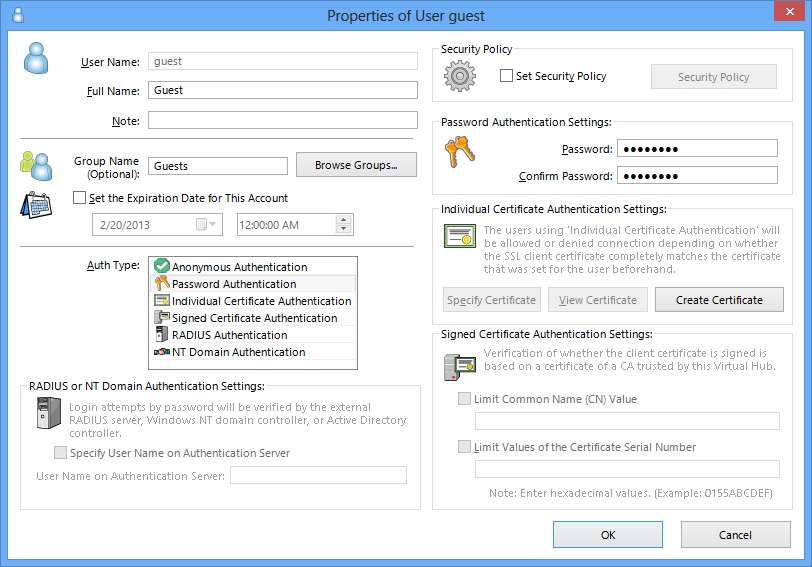Click the signed certificate computer icon
The height and width of the screenshot is (567, 812).
tap(455, 366)
